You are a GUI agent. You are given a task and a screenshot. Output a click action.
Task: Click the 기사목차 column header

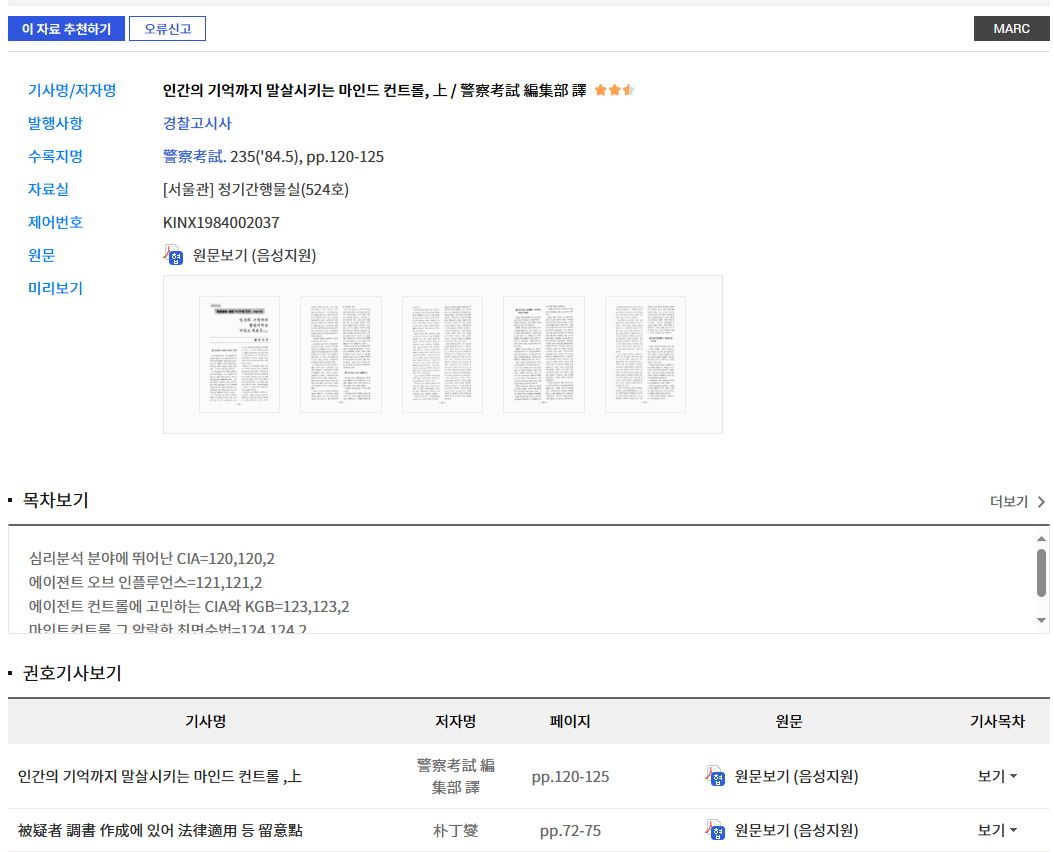coord(997,721)
